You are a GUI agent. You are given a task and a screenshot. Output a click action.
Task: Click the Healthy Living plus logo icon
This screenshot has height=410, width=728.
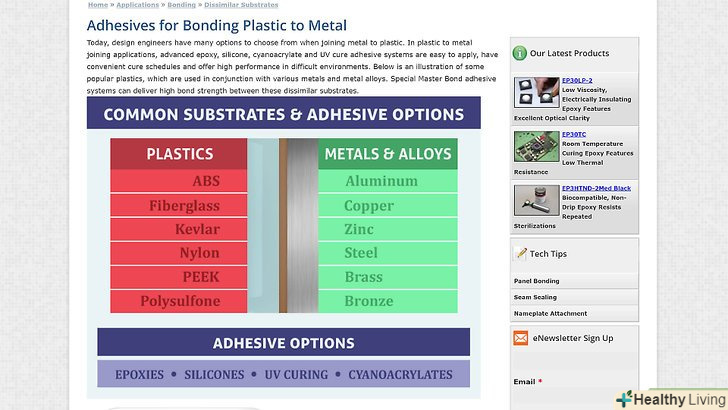[625, 399]
